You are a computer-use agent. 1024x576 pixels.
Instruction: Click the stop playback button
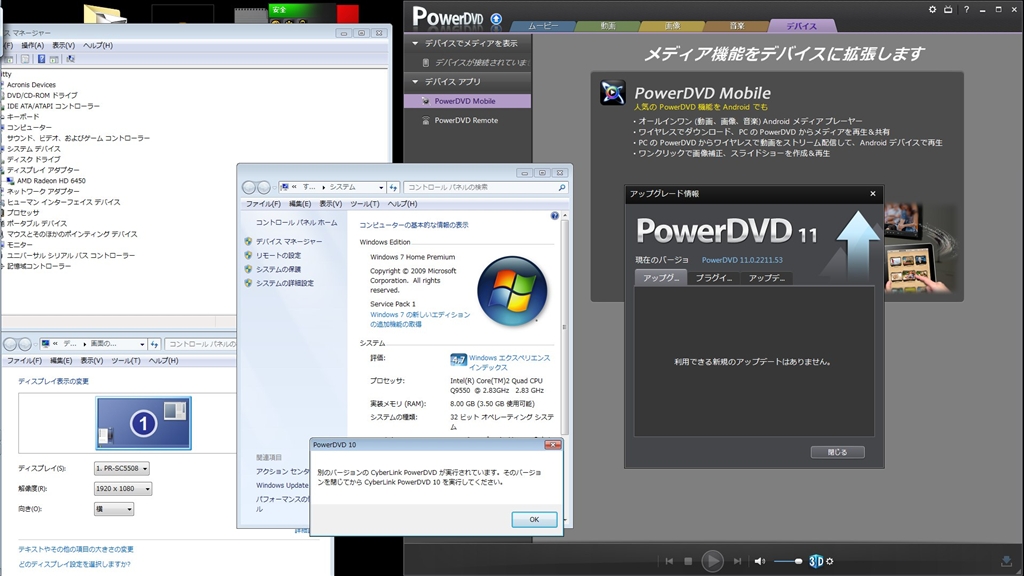(688, 561)
